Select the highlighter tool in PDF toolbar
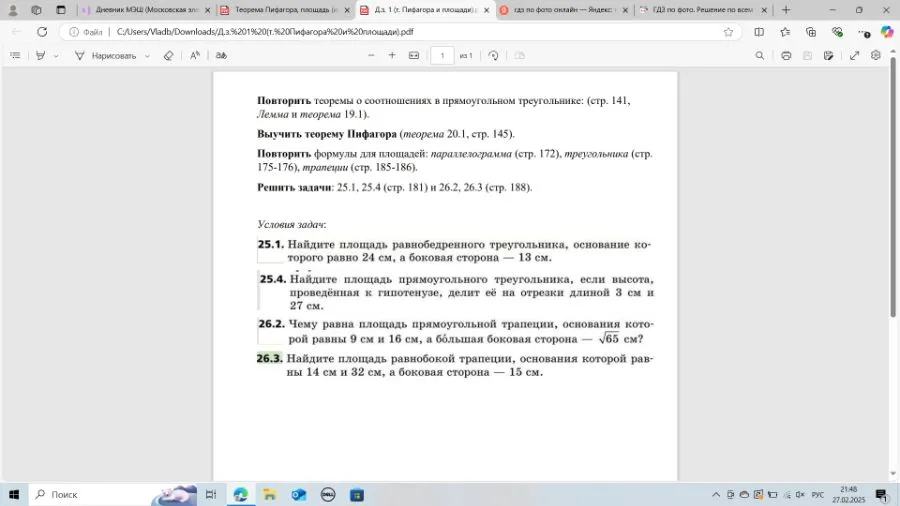This screenshot has height=506, width=900. 40,56
